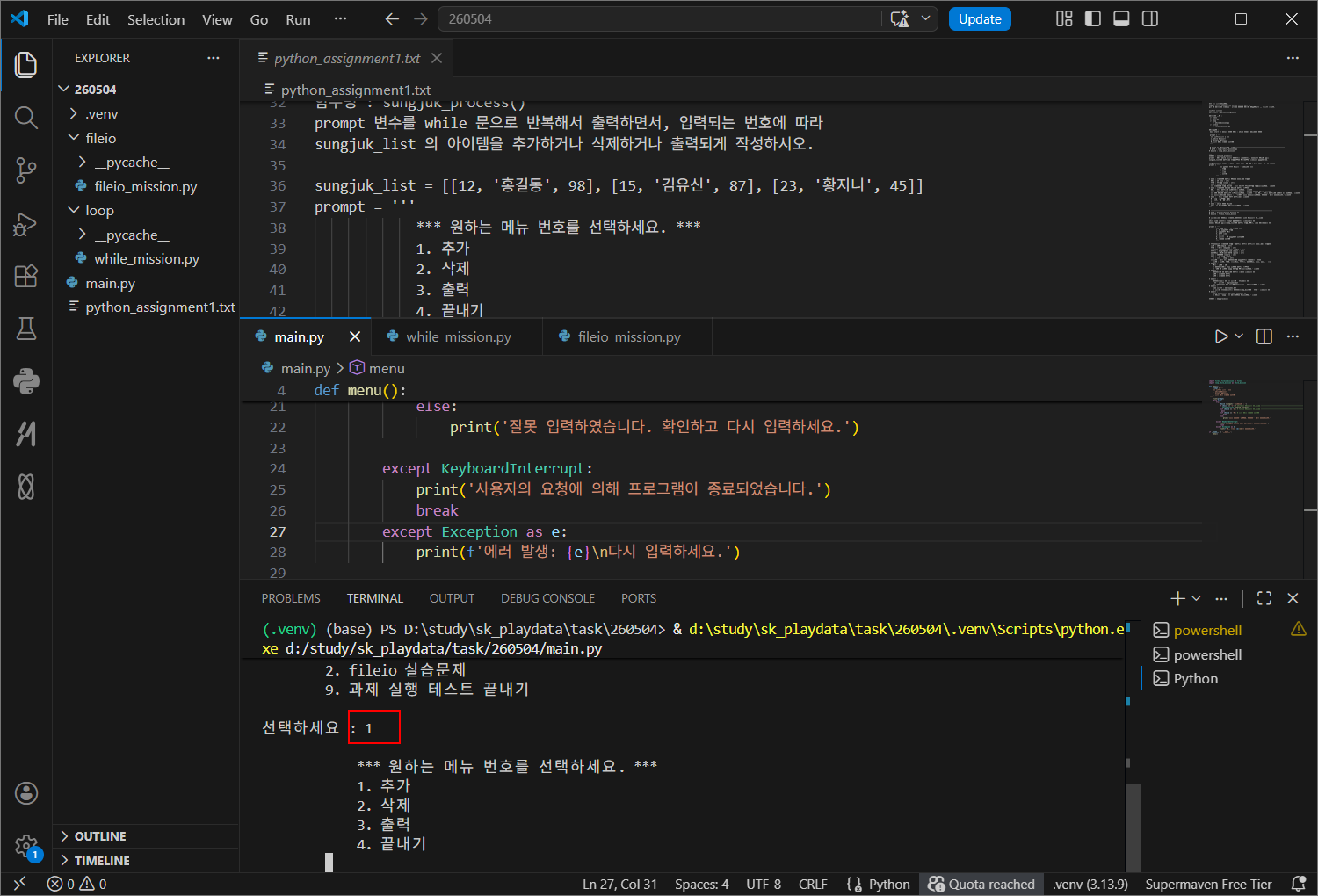This screenshot has width=1318, height=896.
Task: Open remote window indicator in status bar
Action: coord(20,884)
